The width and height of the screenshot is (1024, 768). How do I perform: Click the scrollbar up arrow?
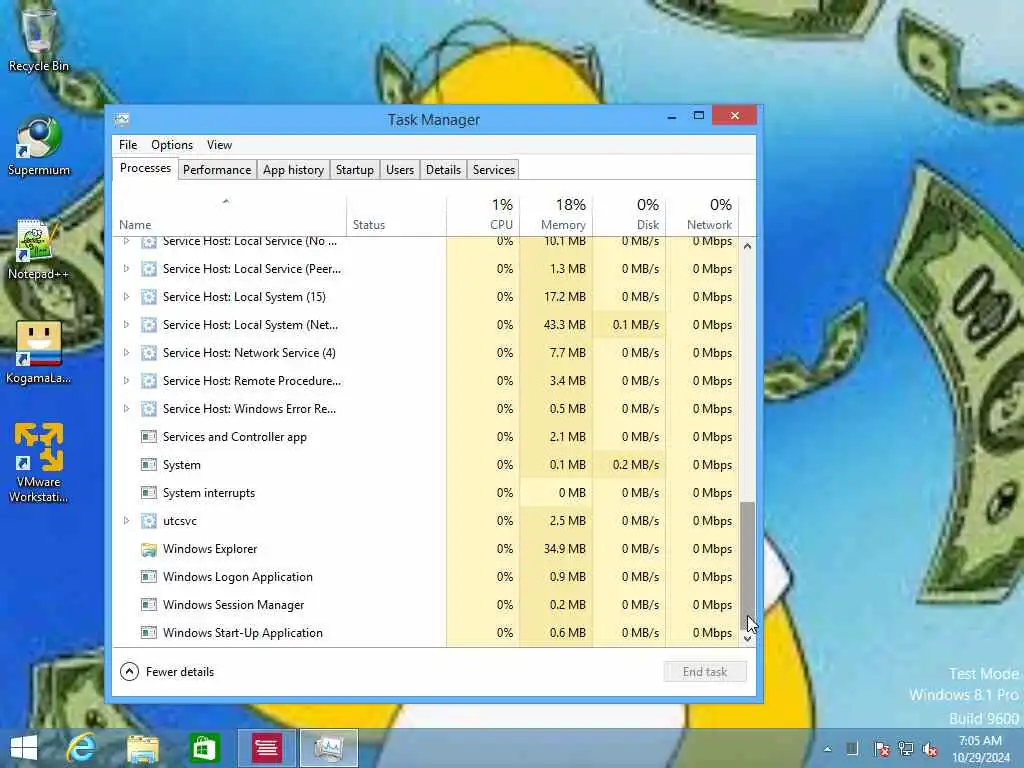click(x=748, y=246)
